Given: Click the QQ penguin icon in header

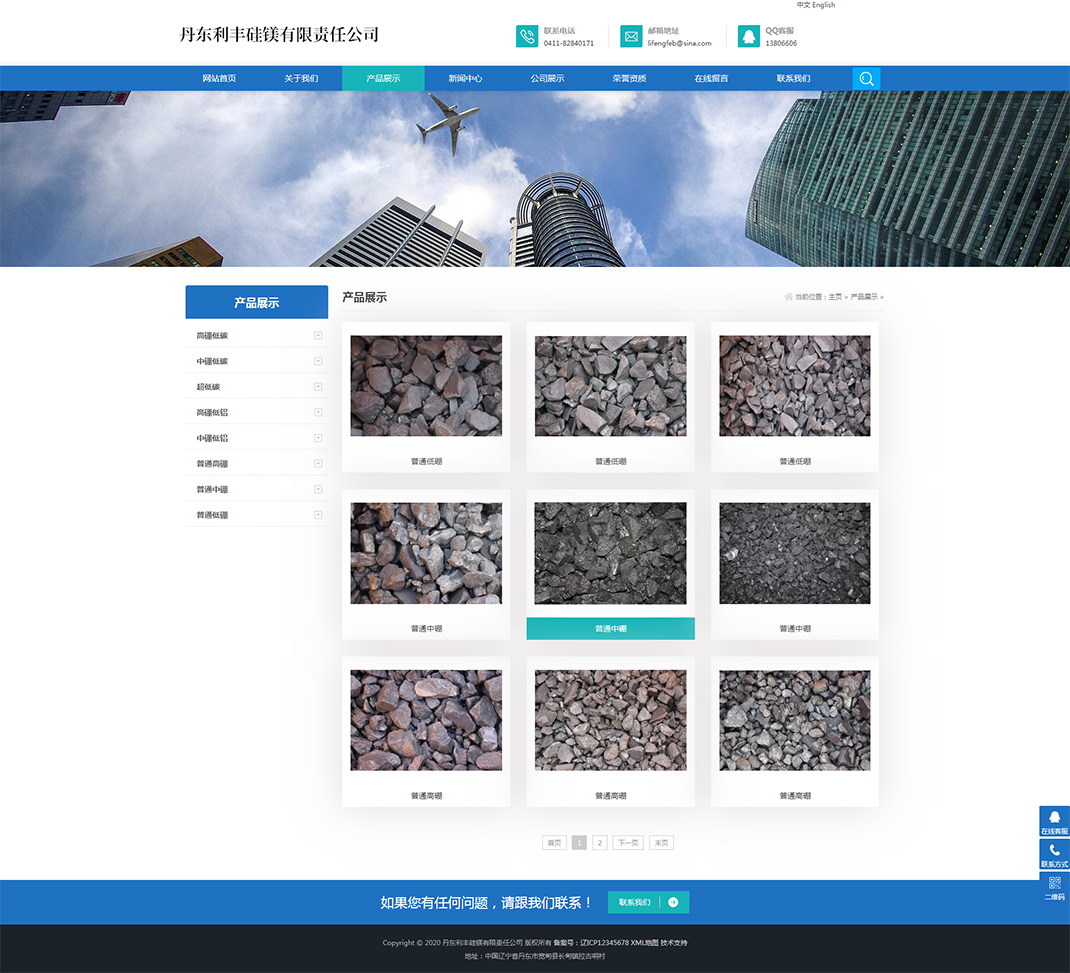Looking at the screenshot, I should tap(748, 37).
